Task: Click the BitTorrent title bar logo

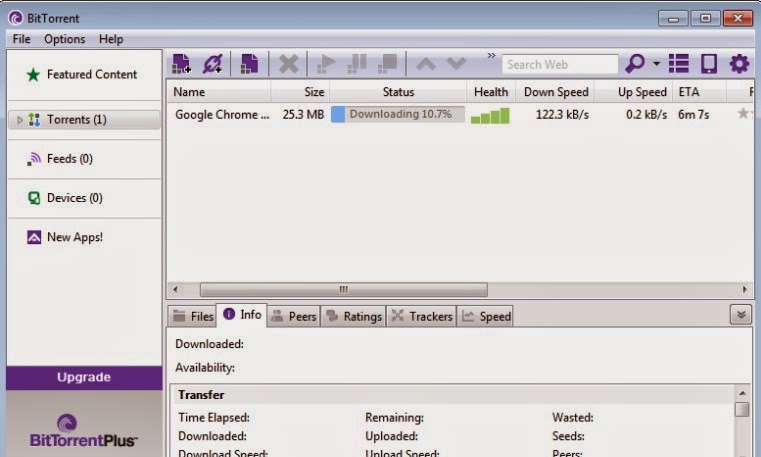Action: point(16,18)
